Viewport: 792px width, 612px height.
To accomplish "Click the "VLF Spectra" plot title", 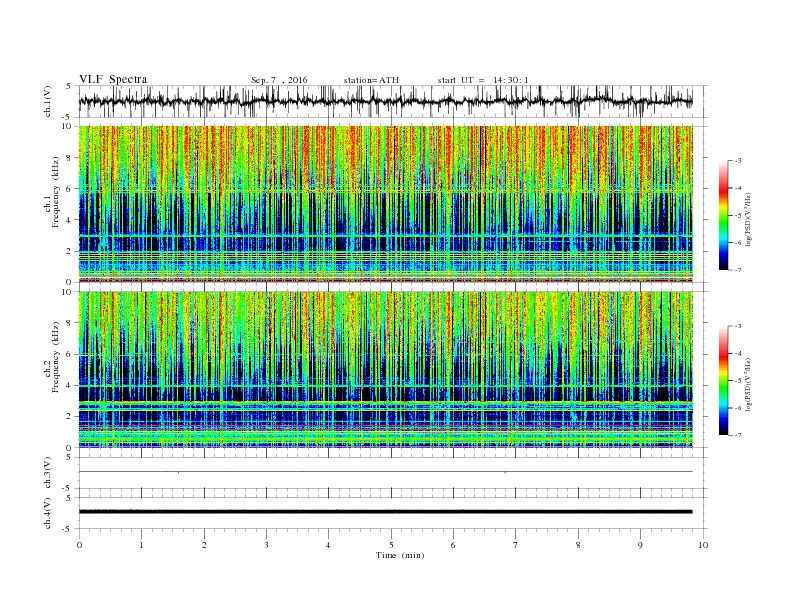I will [113, 79].
